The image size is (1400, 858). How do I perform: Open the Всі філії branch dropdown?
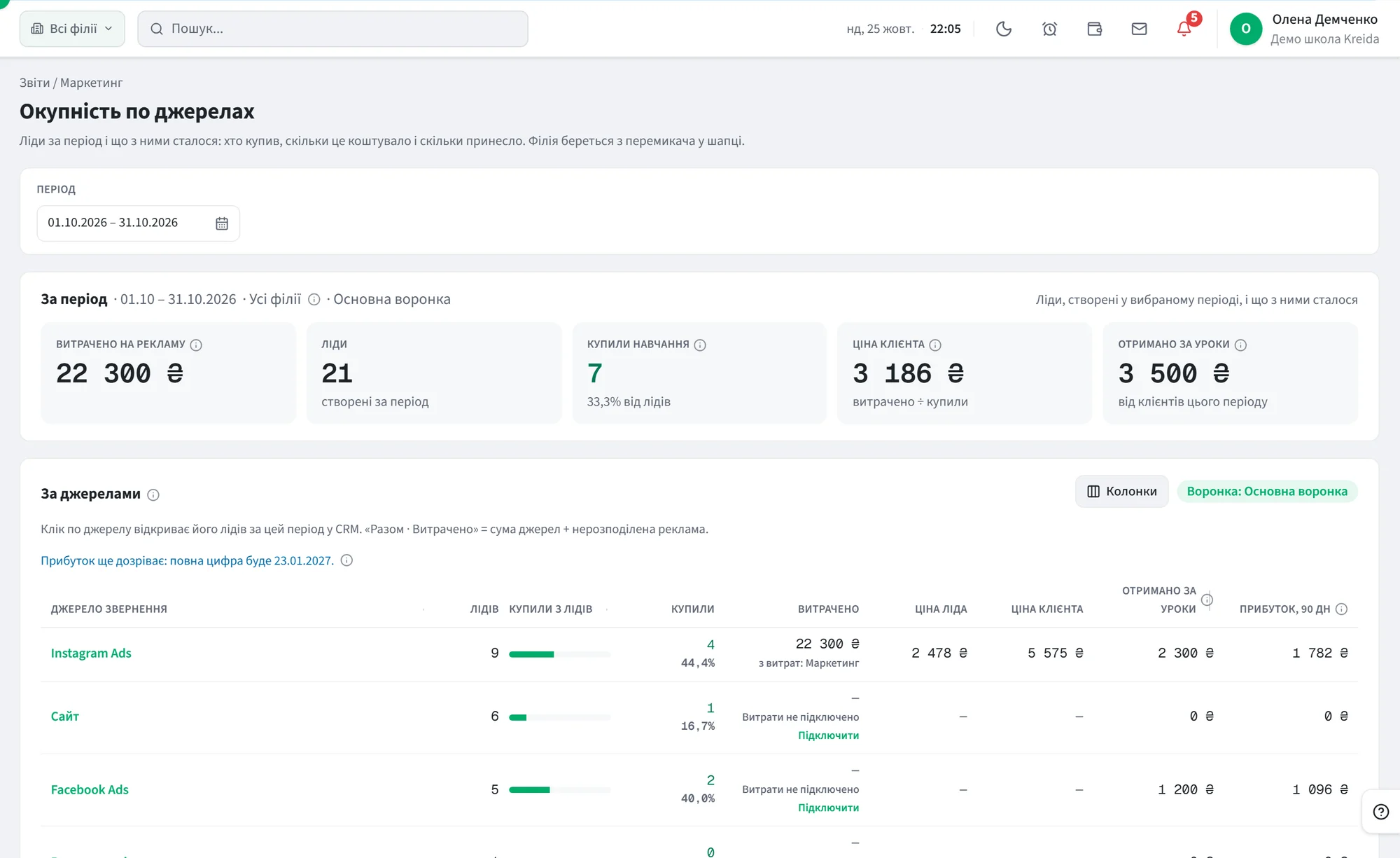point(72,29)
